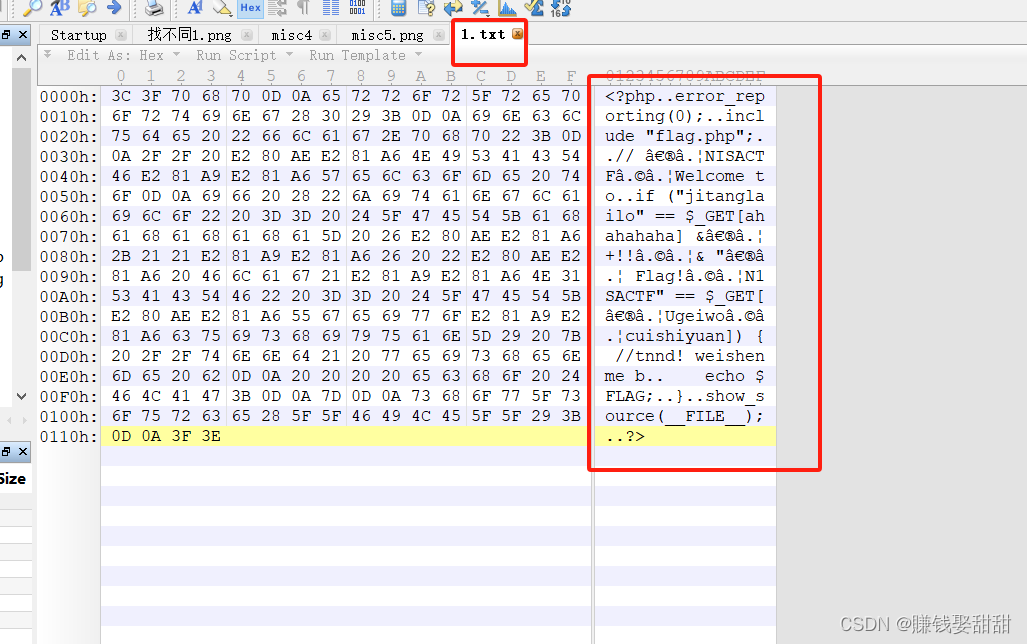Open Find in Files tool
This screenshot has width=1027, height=644.
(87, 8)
